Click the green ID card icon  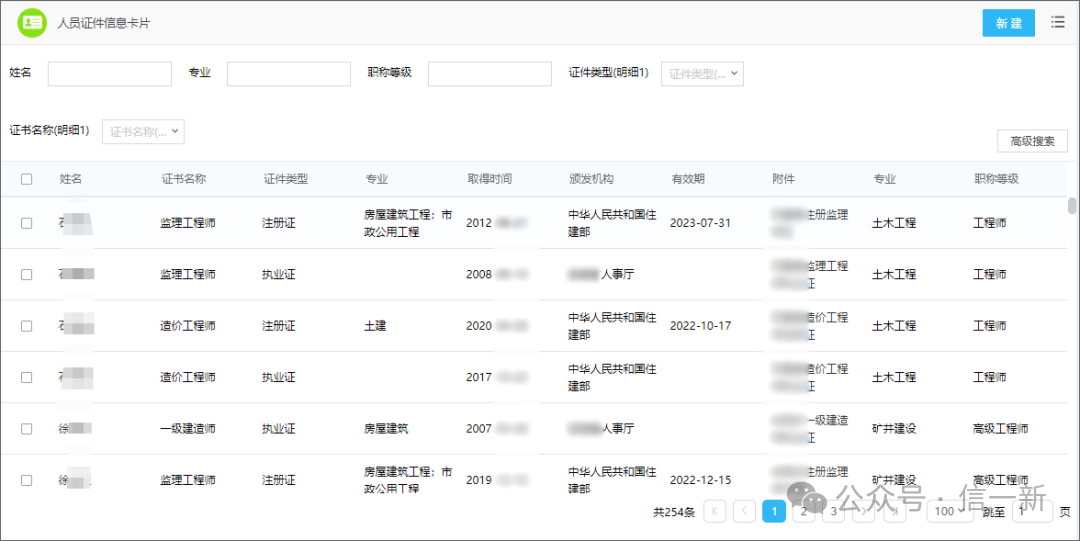32,23
